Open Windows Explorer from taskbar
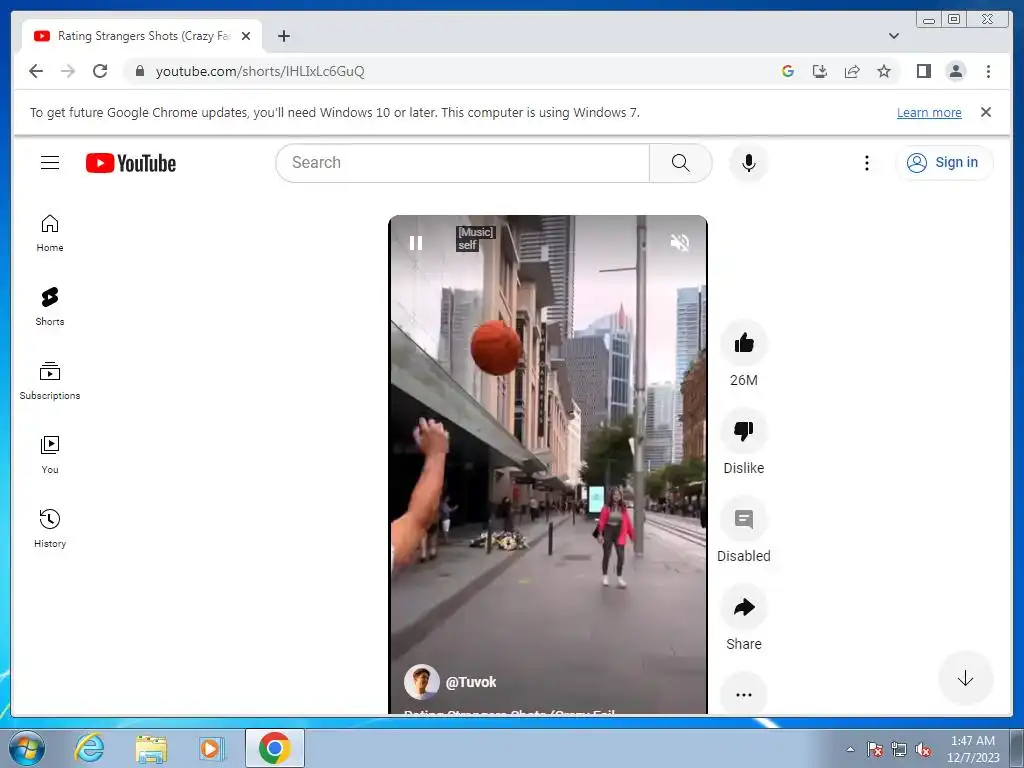The height and width of the screenshot is (768, 1024). 151,749
